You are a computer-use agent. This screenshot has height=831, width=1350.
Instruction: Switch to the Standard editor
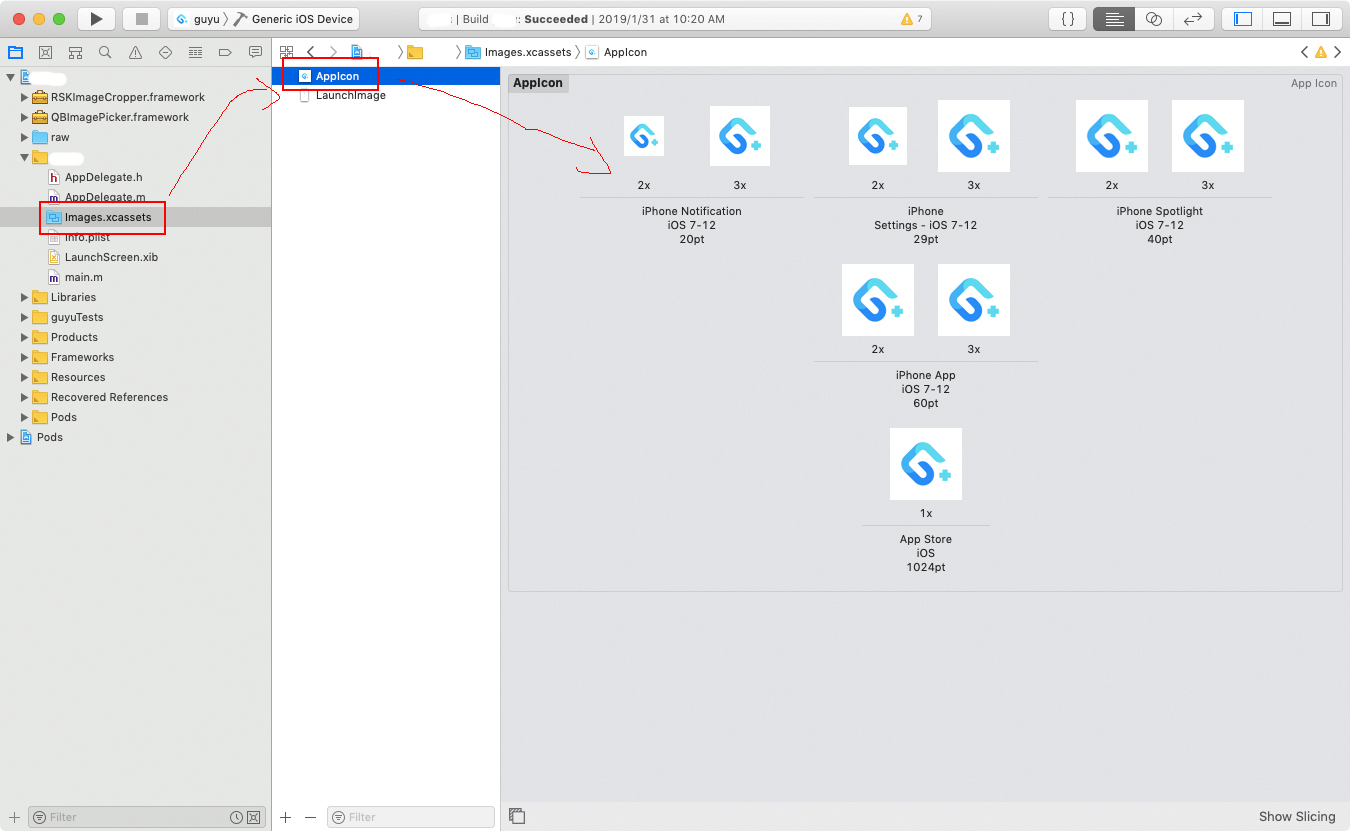coord(1114,19)
